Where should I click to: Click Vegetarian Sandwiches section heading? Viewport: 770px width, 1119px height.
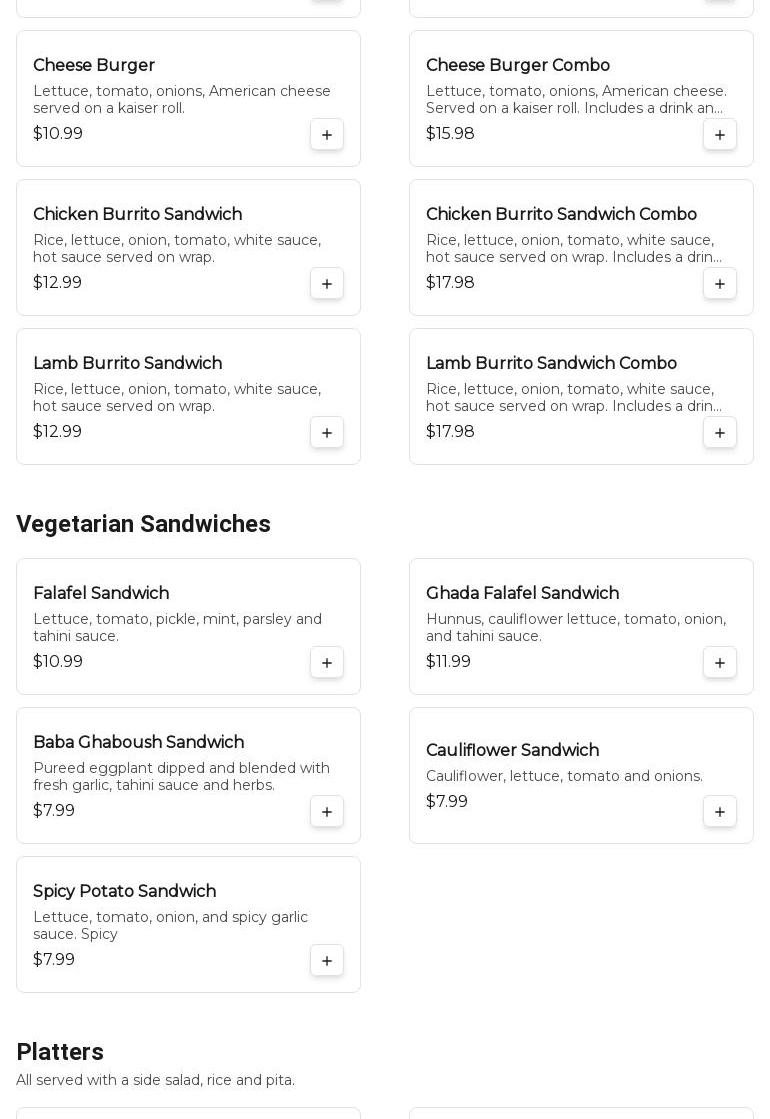pyautogui.click(x=143, y=524)
